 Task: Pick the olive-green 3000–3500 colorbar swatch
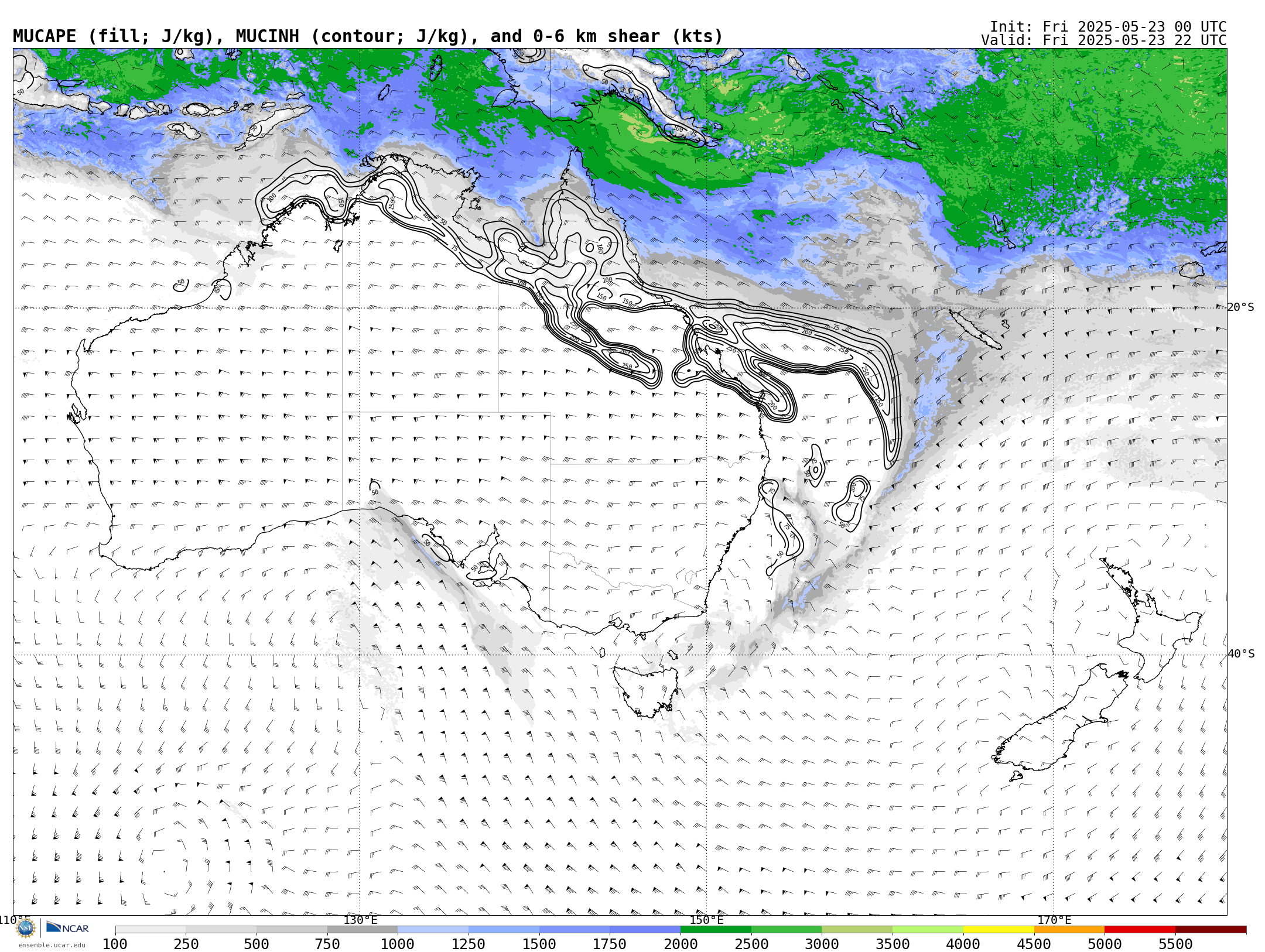pos(857,930)
